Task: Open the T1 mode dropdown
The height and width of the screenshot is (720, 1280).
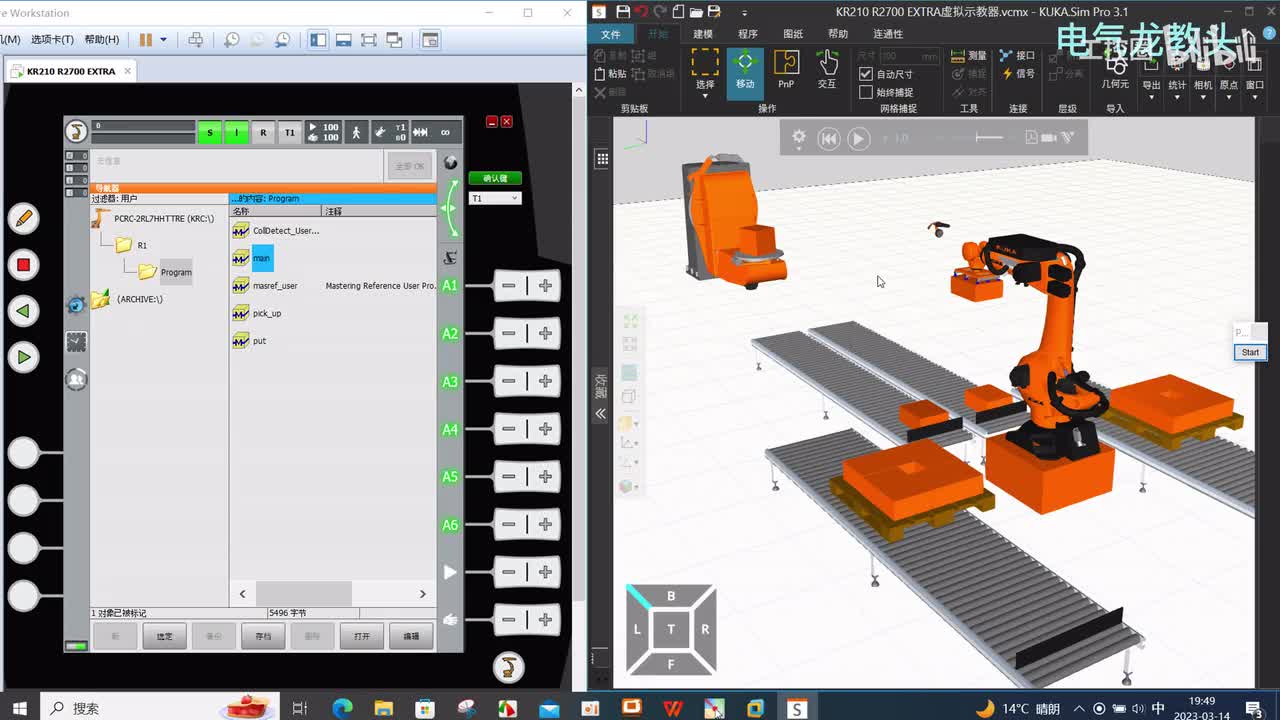Action: 495,198
